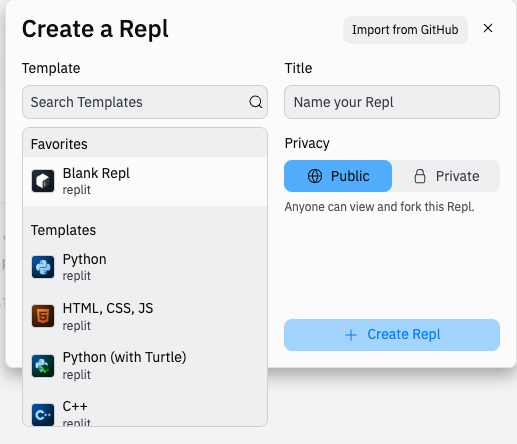
Task: Select the Blank Repl favorite
Action: [x=145, y=181]
